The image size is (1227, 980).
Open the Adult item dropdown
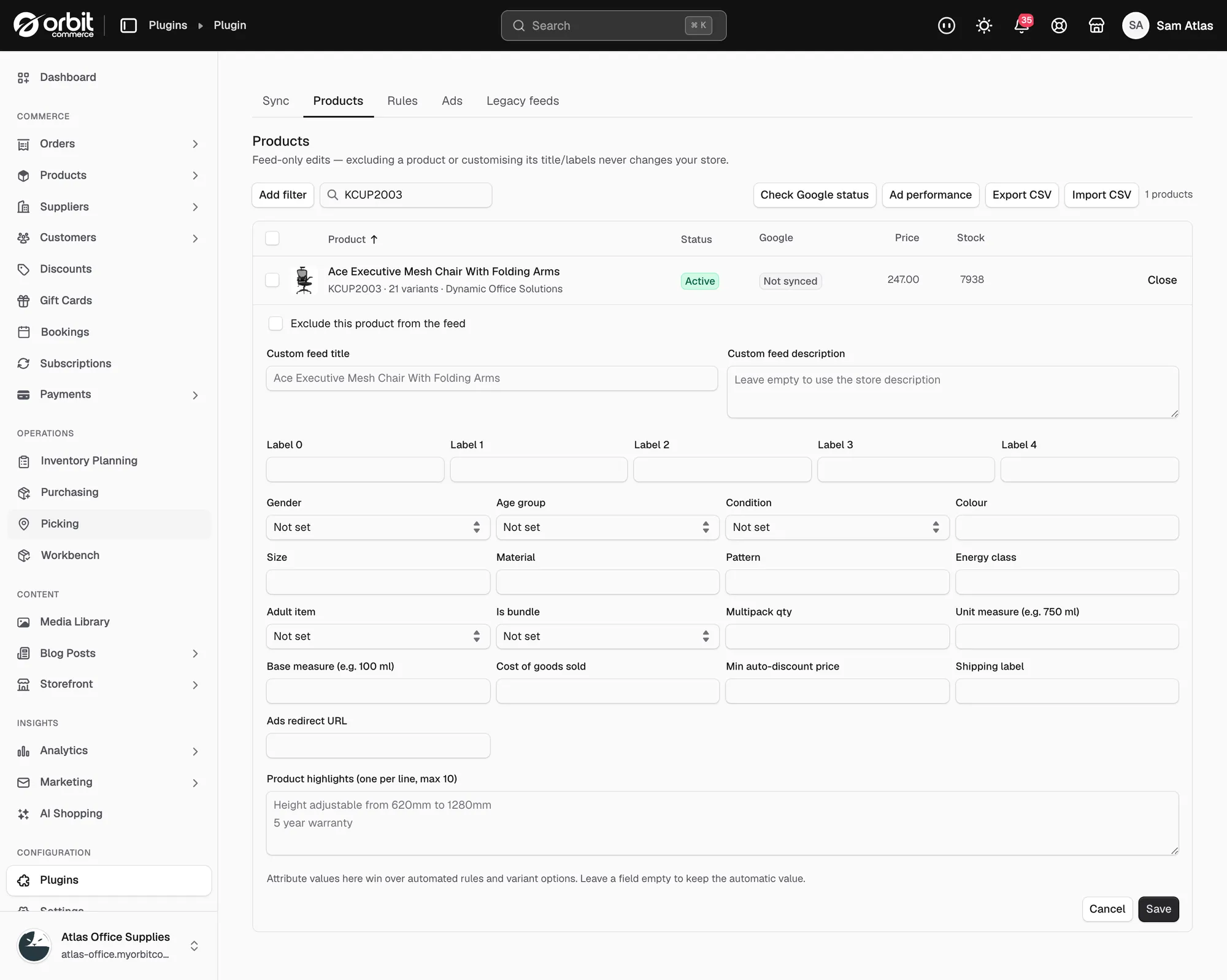378,636
